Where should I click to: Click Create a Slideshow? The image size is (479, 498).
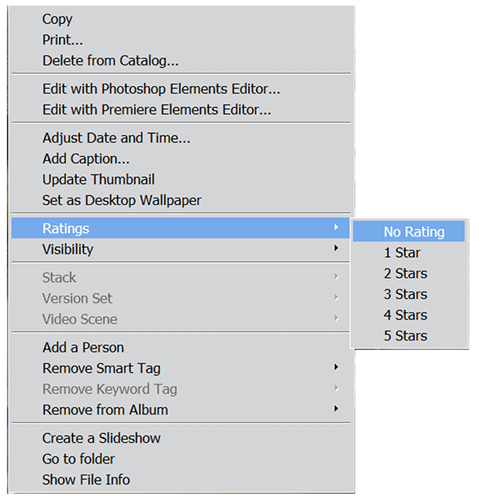[180, 438]
